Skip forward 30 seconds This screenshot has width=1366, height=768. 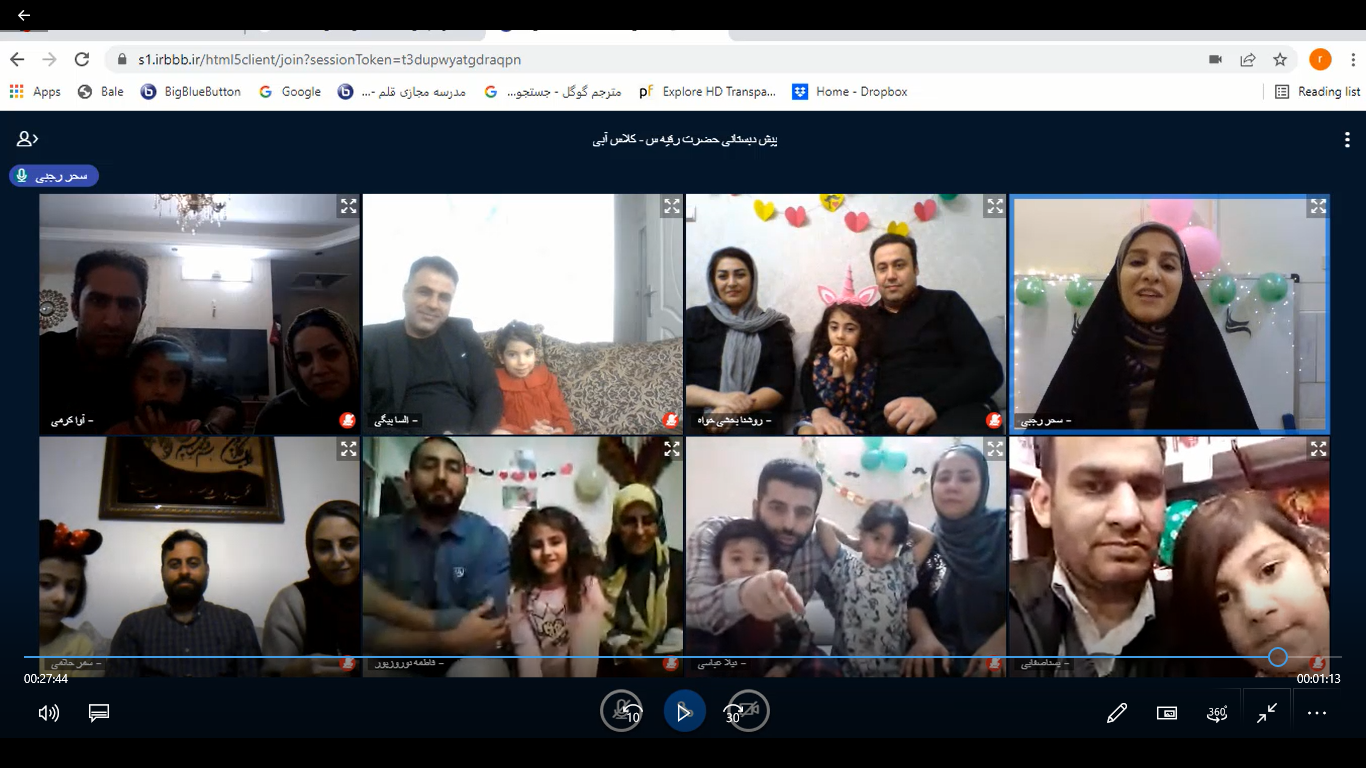tap(747, 712)
